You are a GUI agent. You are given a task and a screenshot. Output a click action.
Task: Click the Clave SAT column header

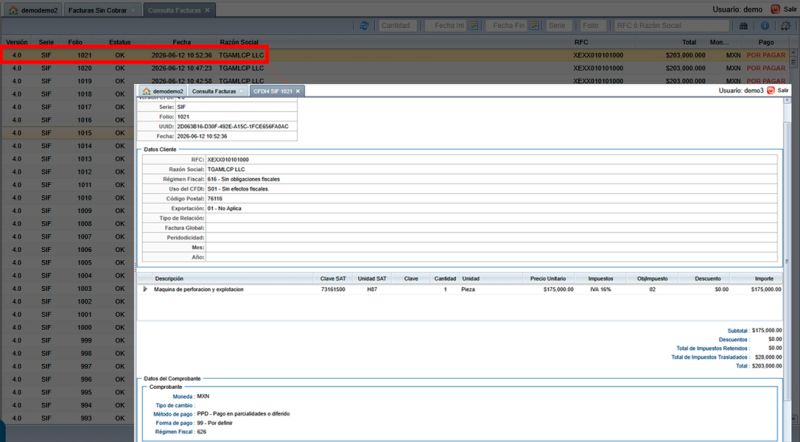pos(333,279)
